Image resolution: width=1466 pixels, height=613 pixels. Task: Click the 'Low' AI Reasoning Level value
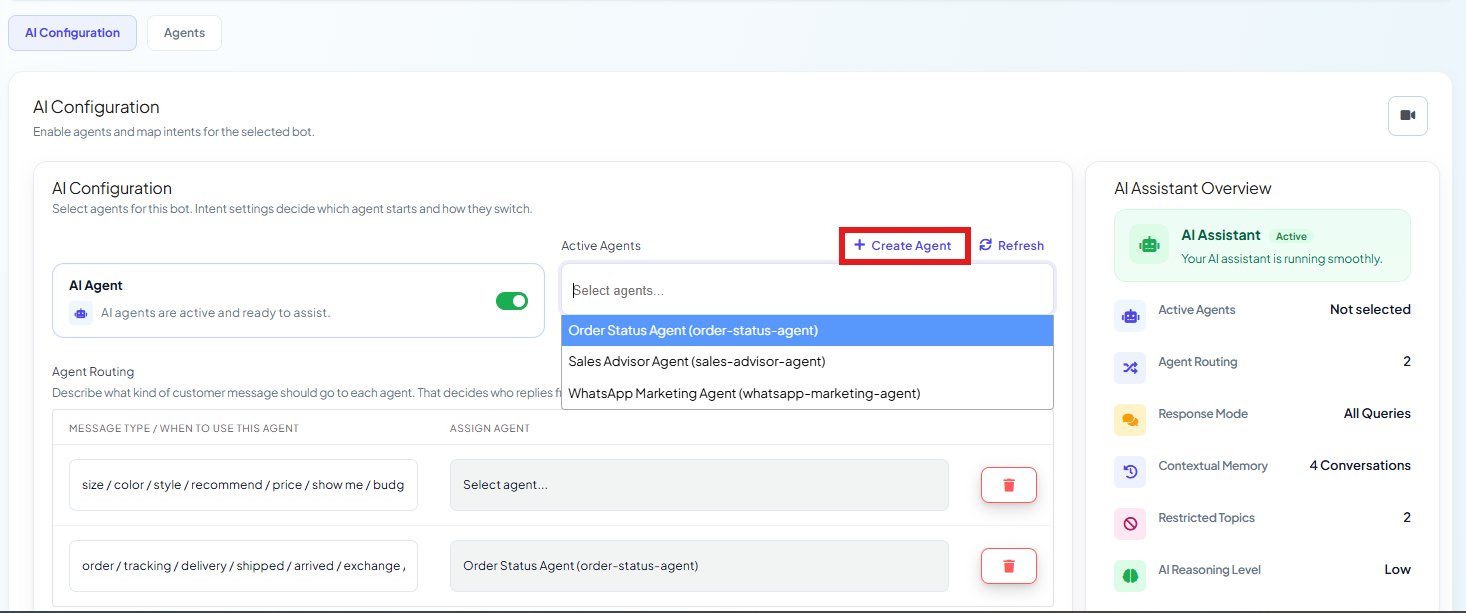point(1398,570)
